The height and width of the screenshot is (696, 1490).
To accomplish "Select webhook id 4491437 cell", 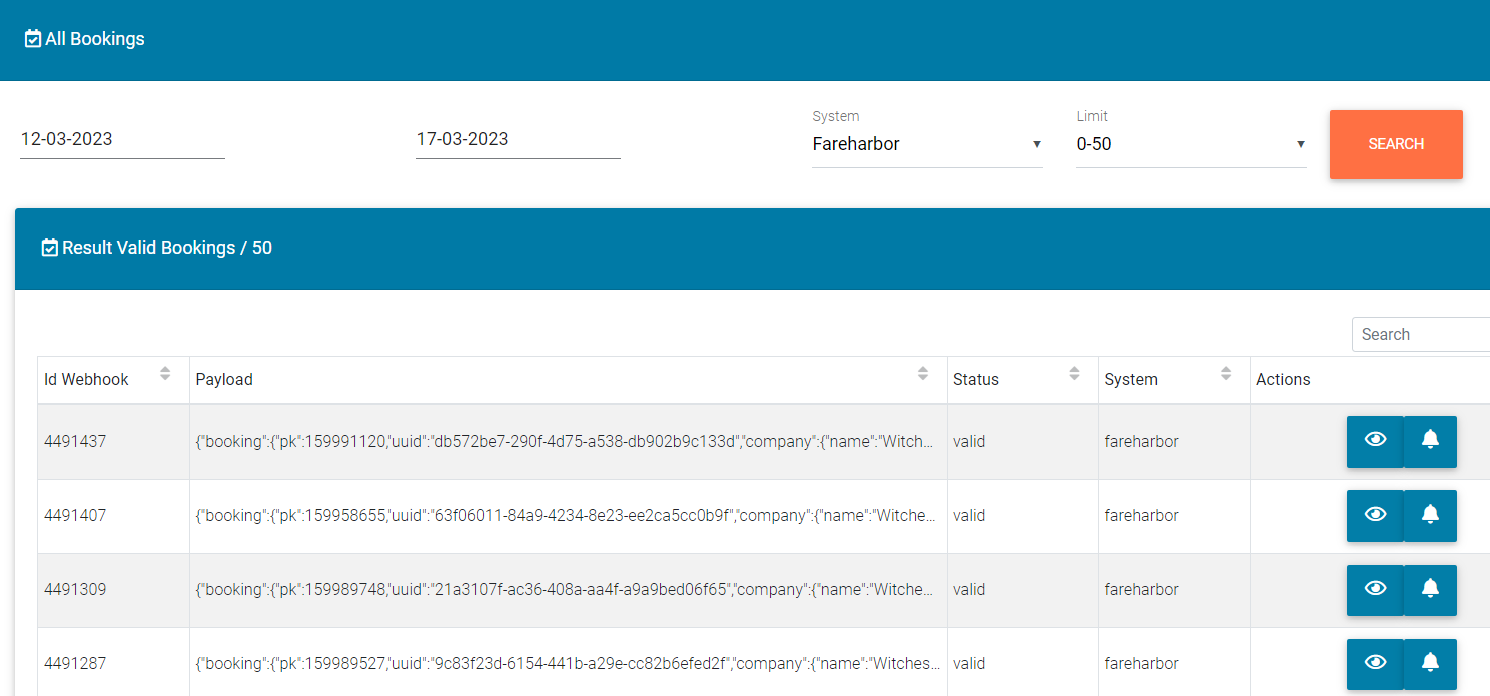I will (x=113, y=442).
